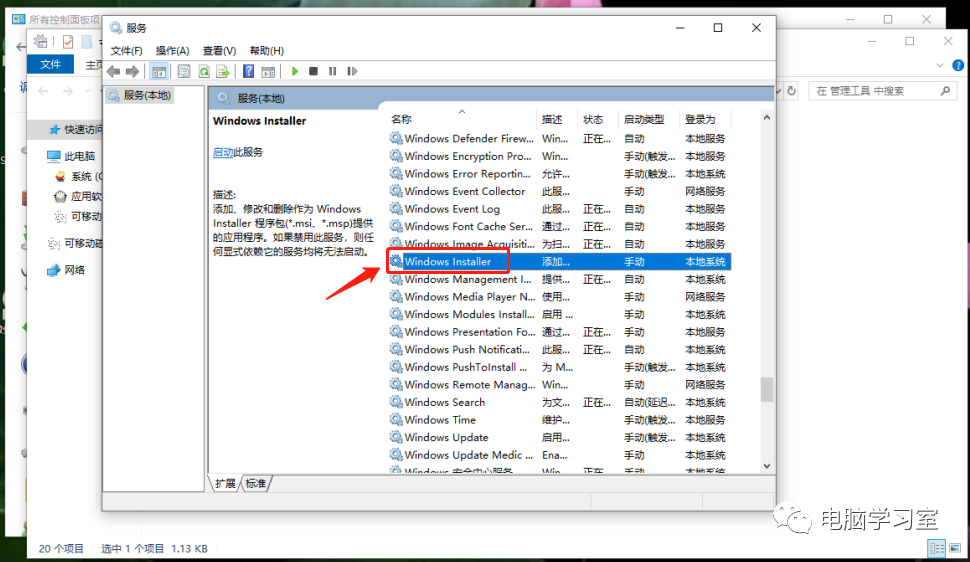Select the Windows Event Collector service

(559, 191)
